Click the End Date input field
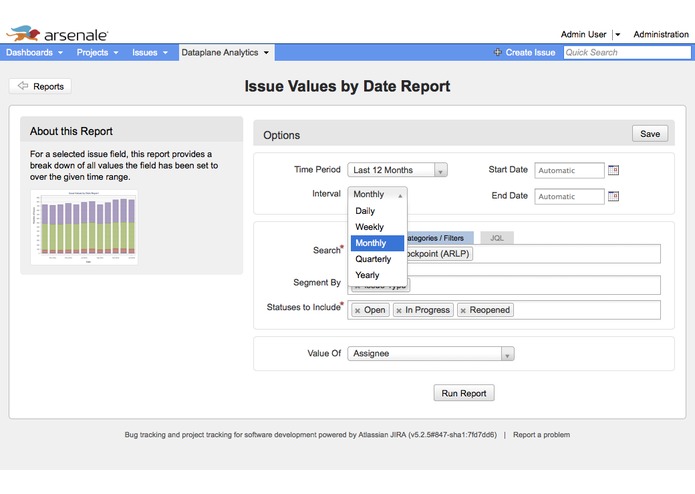 pyautogui.click(x=569, y=196)
